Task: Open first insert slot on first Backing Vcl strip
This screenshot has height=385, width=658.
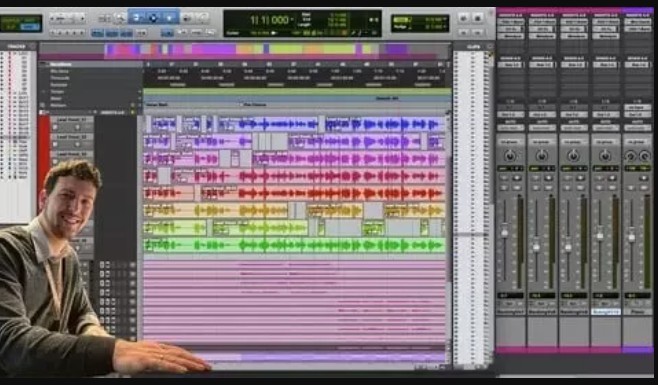Action: [510, 22]
